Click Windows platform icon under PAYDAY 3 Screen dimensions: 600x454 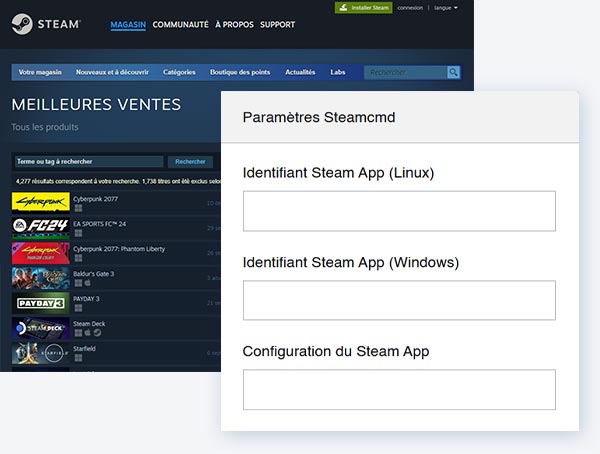click(x=78, y=308)
